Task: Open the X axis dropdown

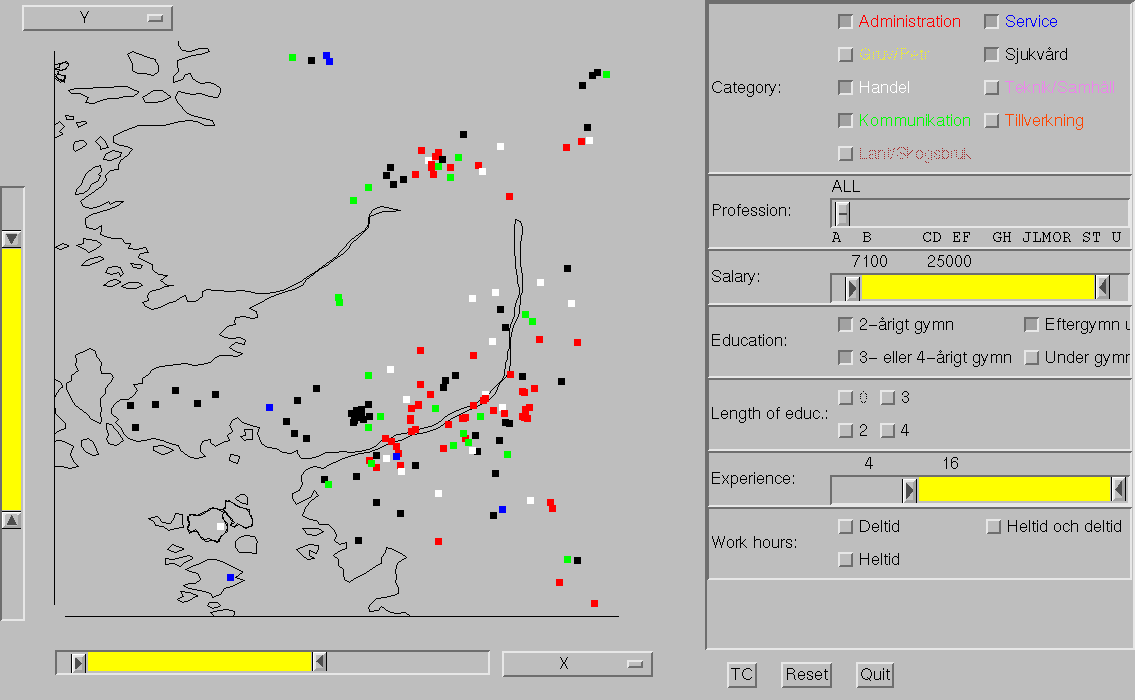Action: 577,664
